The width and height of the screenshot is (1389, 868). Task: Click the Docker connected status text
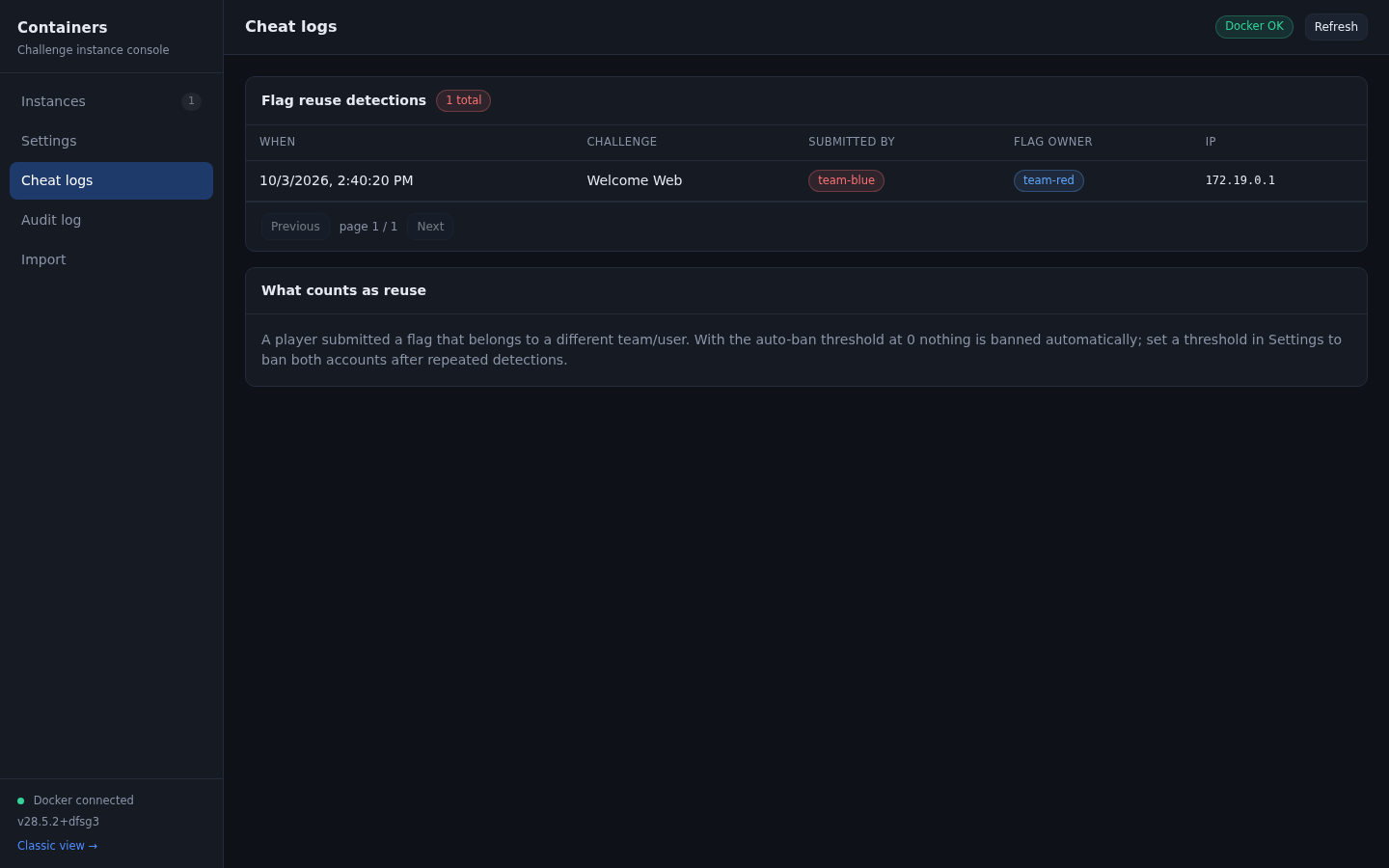point(84,800)
